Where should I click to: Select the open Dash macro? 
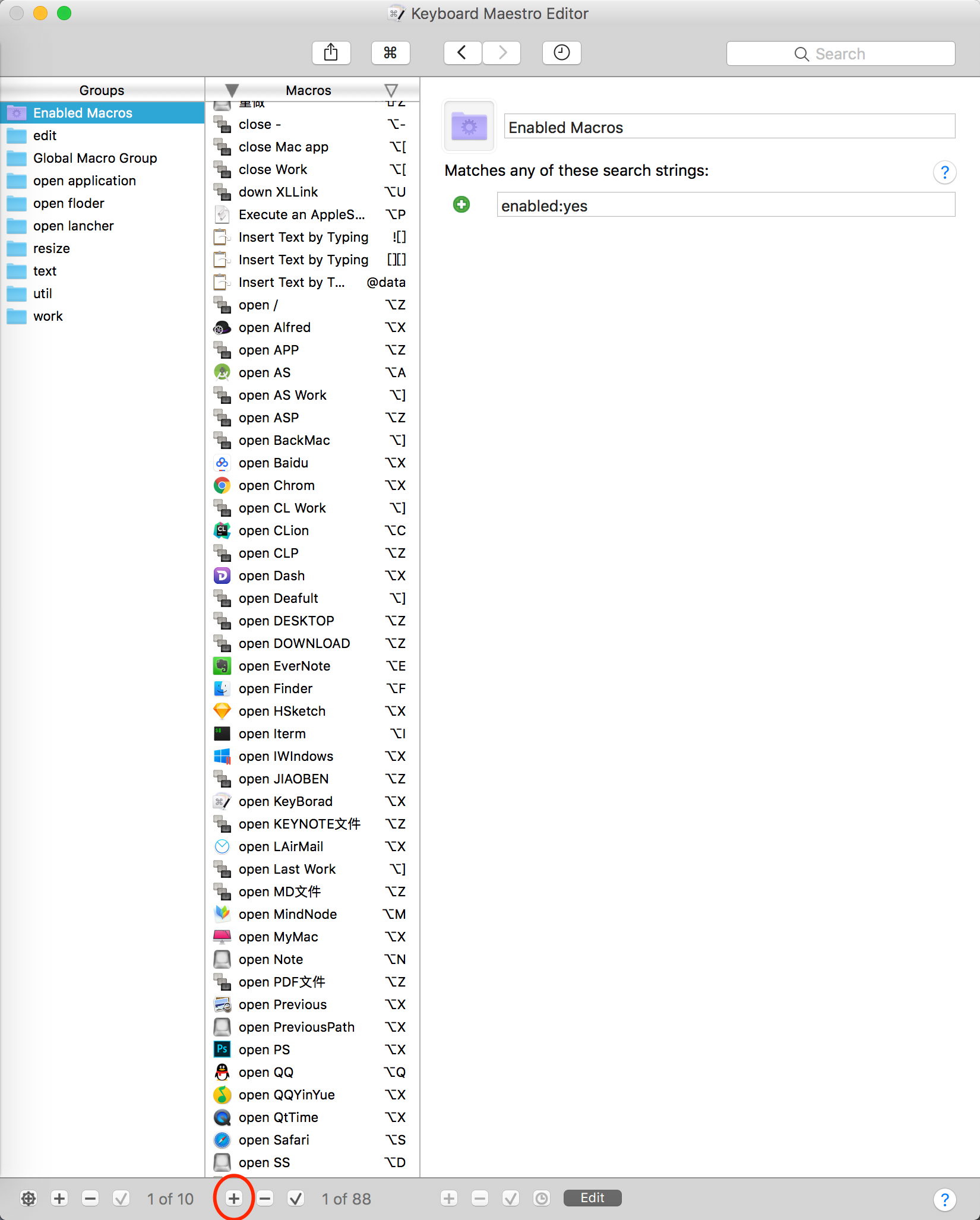click(312, 576)
